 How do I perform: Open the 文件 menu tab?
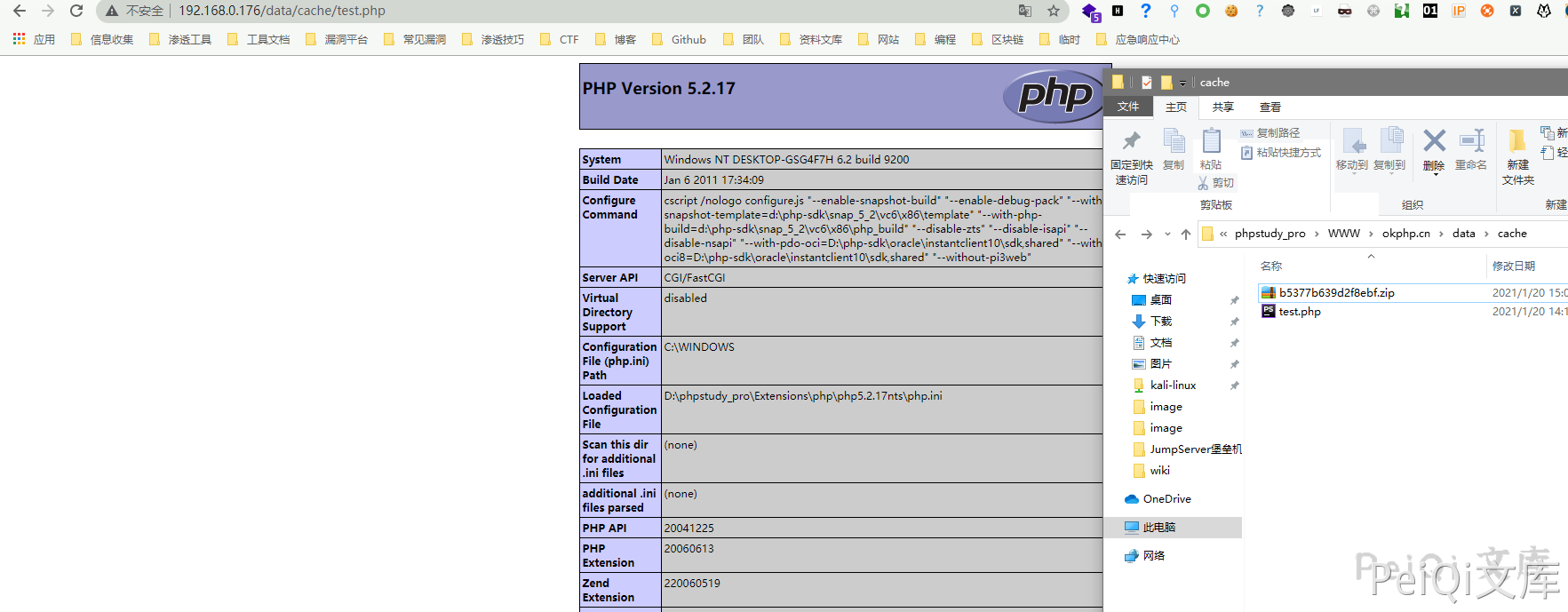pyautogui.click(x=1128, y=107)
